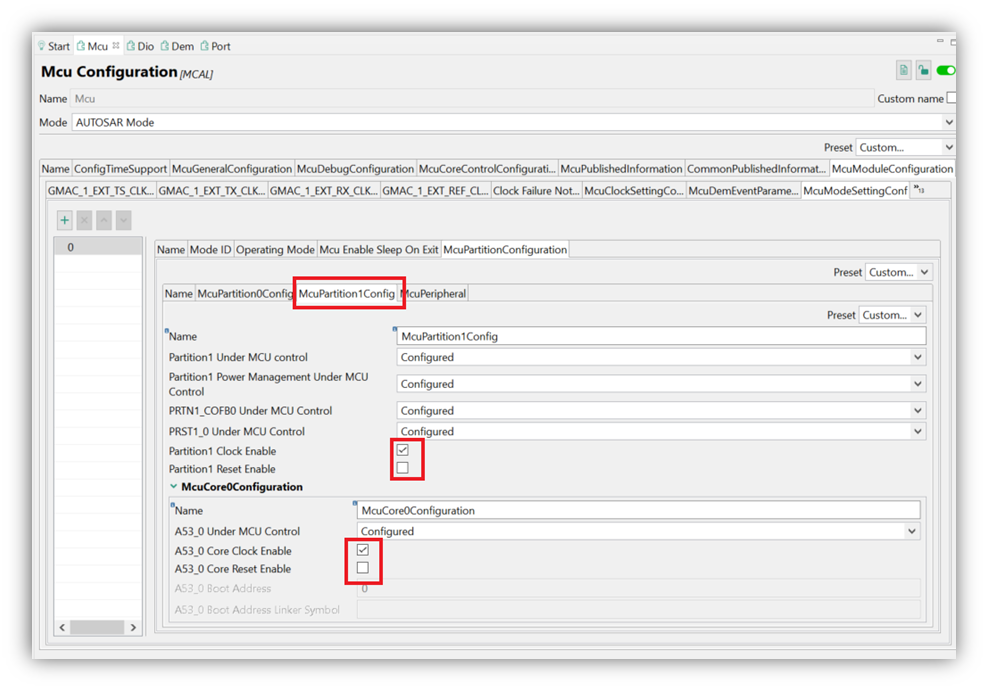The width and height of the screenshot is (988, 691).
Task: Select the Mcu Enable Sleep On Exit tab
Action: 379,249
